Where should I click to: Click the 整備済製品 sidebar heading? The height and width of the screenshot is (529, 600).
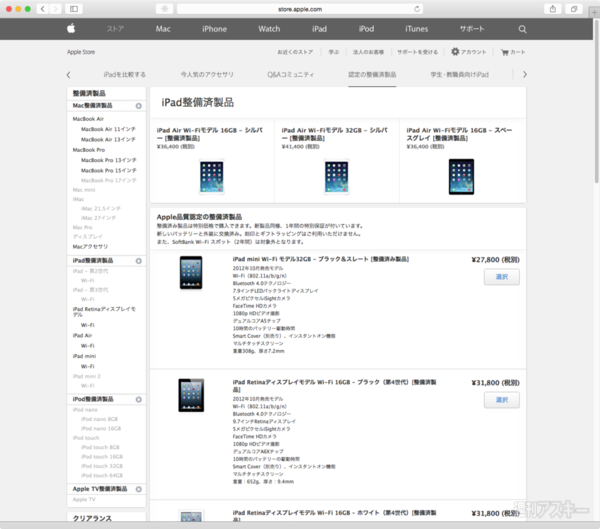[x=89, y=93]
